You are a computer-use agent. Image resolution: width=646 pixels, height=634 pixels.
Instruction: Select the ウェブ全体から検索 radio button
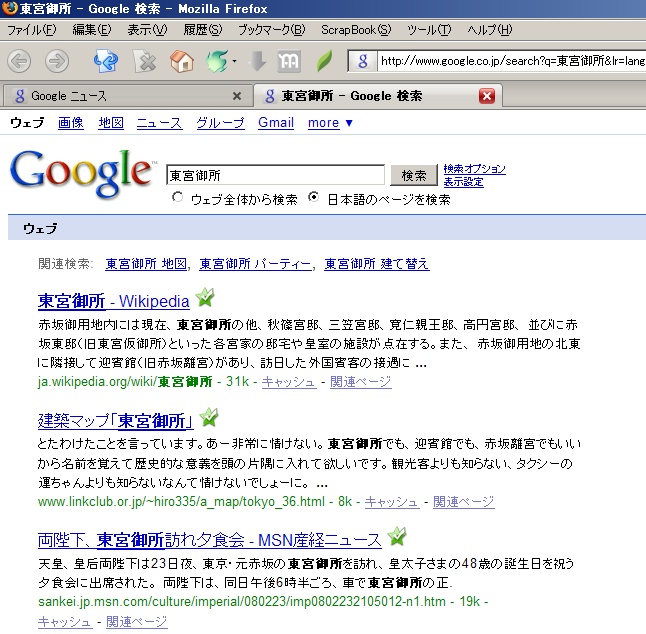pos(178,198)
